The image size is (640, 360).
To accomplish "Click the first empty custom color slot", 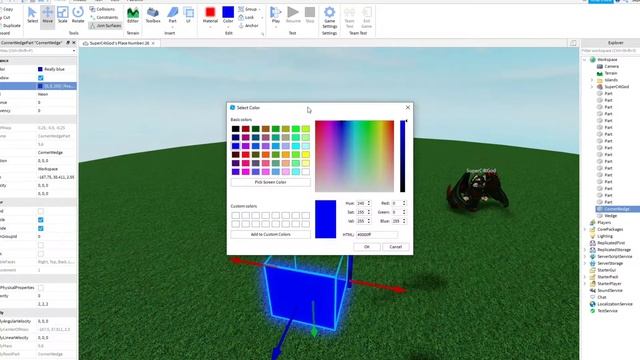I will coord(236,215).
